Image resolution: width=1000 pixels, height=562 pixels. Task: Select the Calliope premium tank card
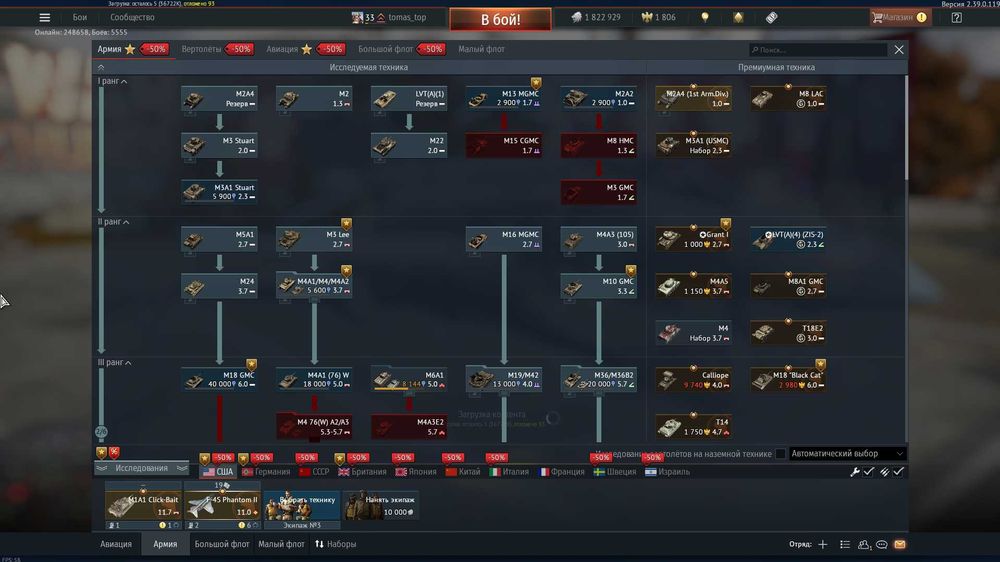693,380
